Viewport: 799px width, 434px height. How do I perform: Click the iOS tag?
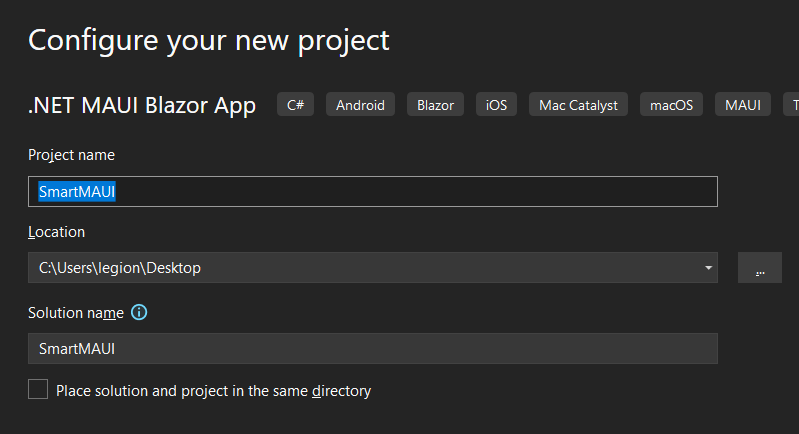(496, 105)
